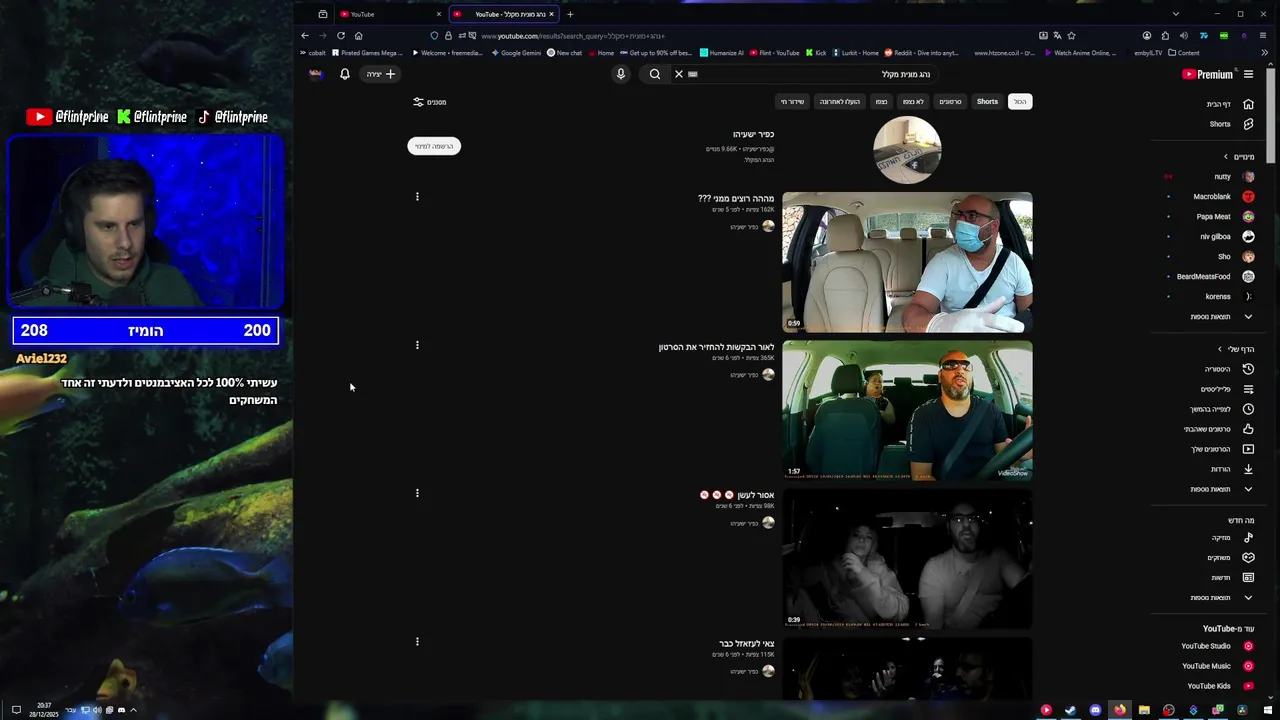Open History in the sidebar

[x=1228, y=369]
